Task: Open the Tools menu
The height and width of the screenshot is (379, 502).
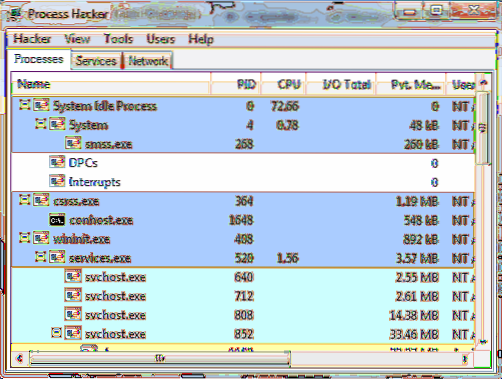Action: click(x=118, y=39)
